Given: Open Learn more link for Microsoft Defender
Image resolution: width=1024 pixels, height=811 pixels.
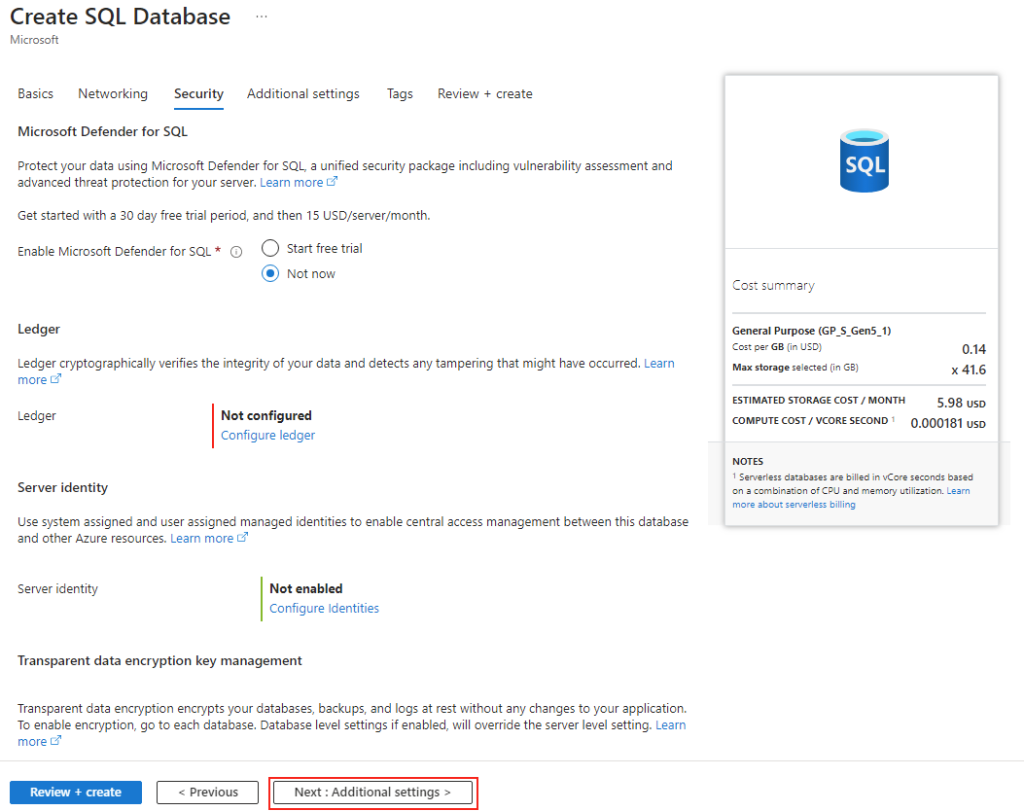Looking at the screenshot, I should coord(298,183).
